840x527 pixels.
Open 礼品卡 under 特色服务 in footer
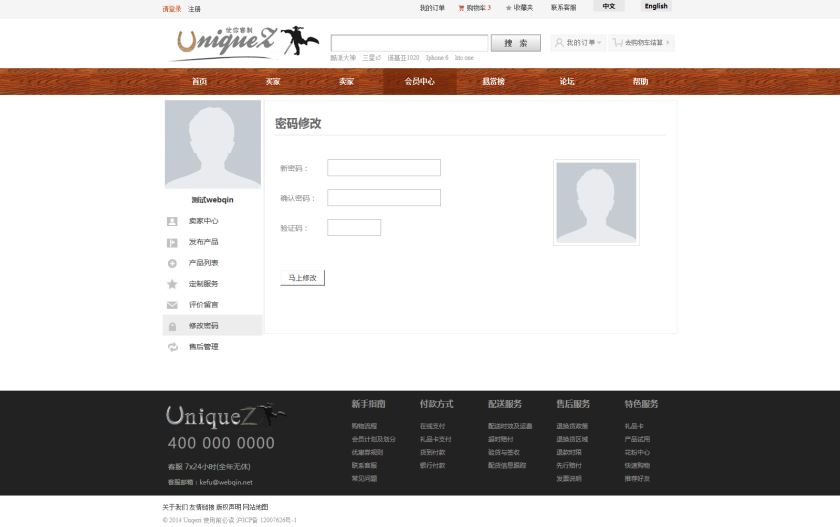[x=634, y=426]
